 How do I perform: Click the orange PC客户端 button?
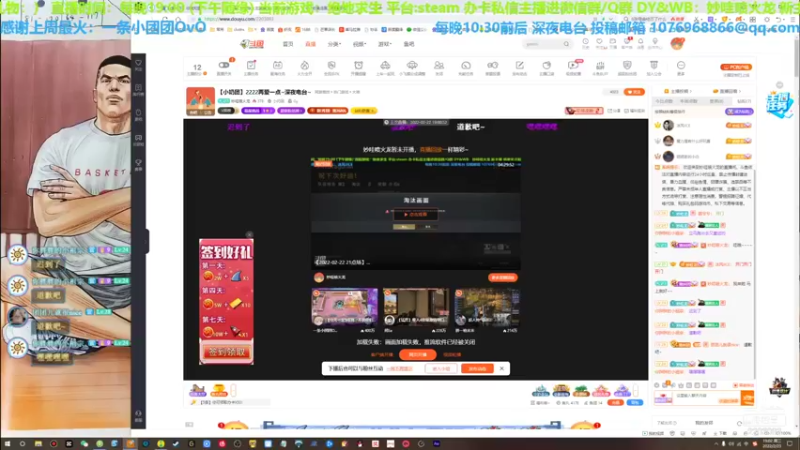(736, 67)
